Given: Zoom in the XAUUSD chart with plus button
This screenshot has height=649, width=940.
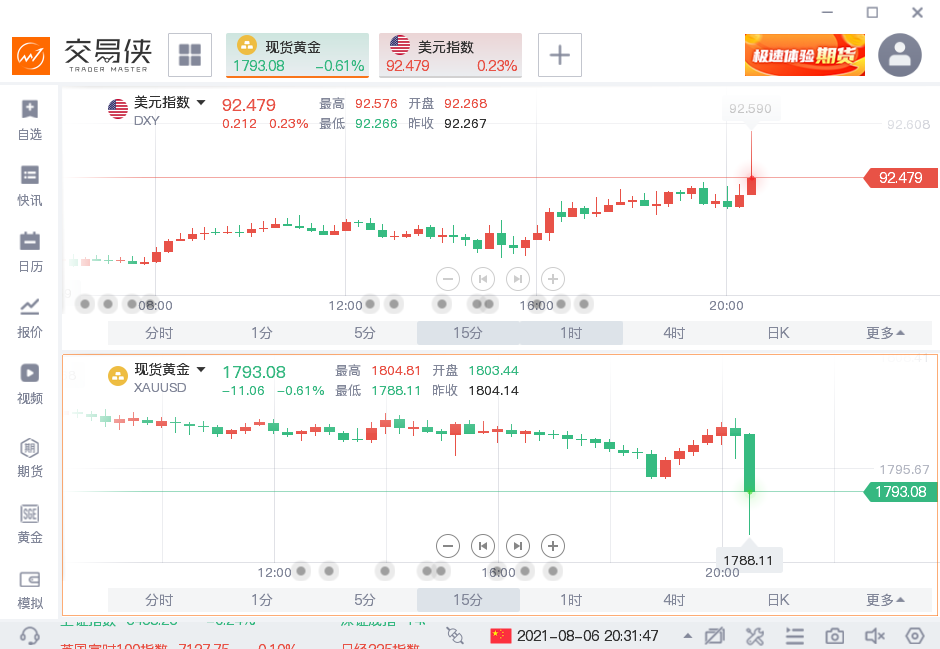Looking at the screenshot, I should 553,546.
